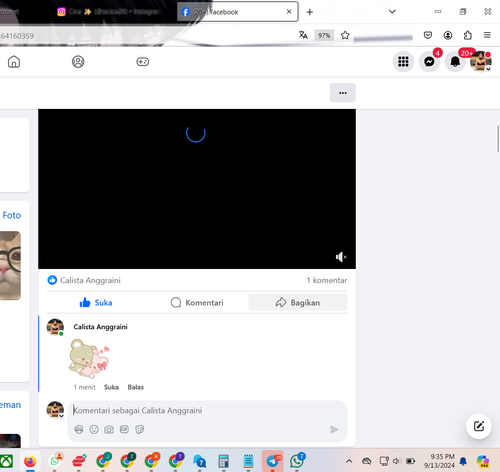
Task: View who reacted: Calista Anggraini
Action: [90, 280]
